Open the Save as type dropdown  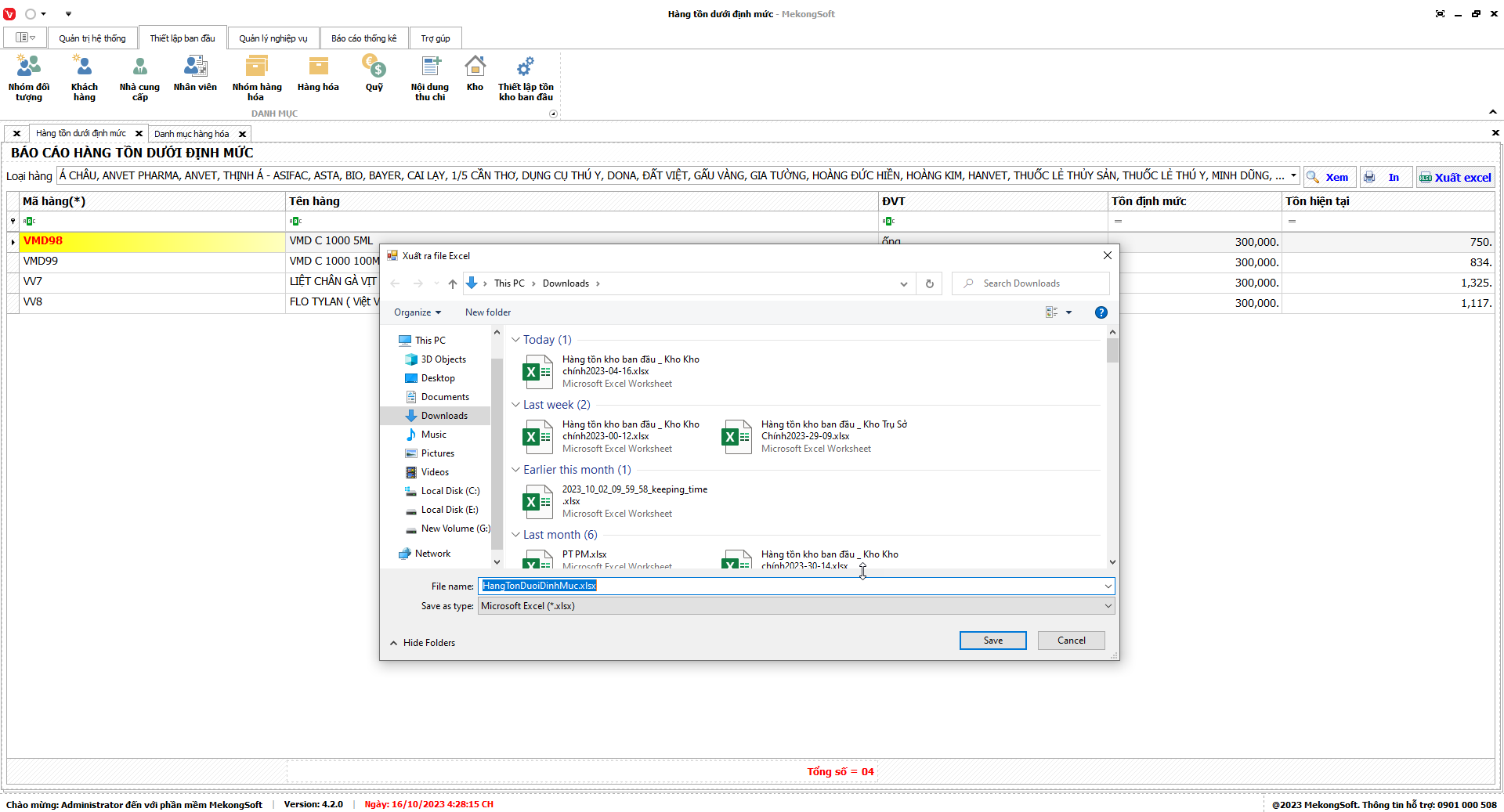tap(1108, 606)
